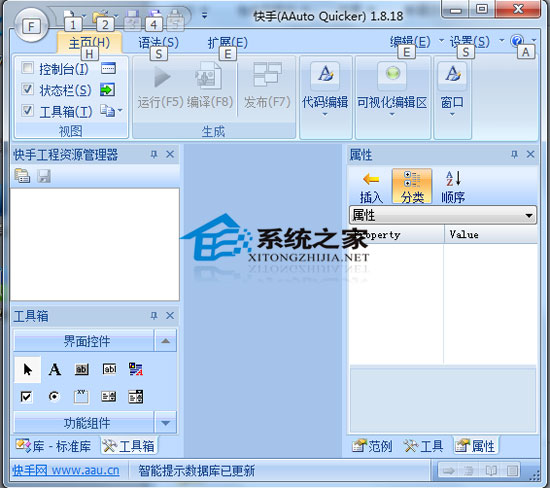Pin the 快手工程资源管理器 panel
Screen dimensions: 550x488
pyautogui.click(x=154, y=154)
